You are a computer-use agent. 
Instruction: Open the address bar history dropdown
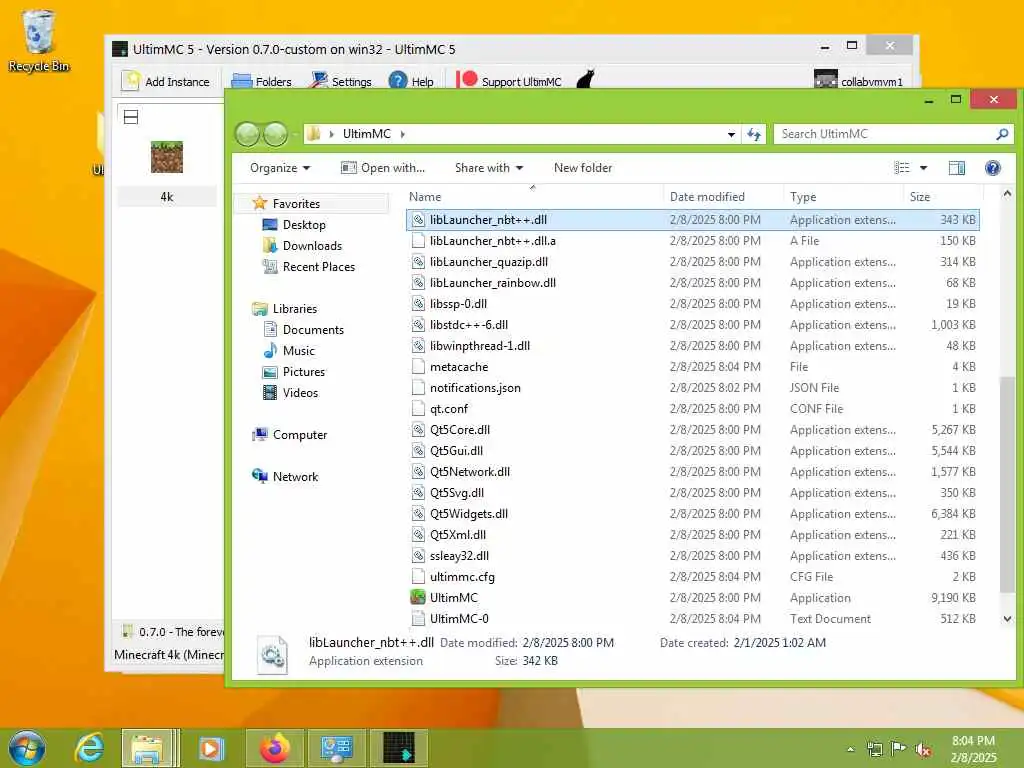pyautogui.click(x=731, y=134)
